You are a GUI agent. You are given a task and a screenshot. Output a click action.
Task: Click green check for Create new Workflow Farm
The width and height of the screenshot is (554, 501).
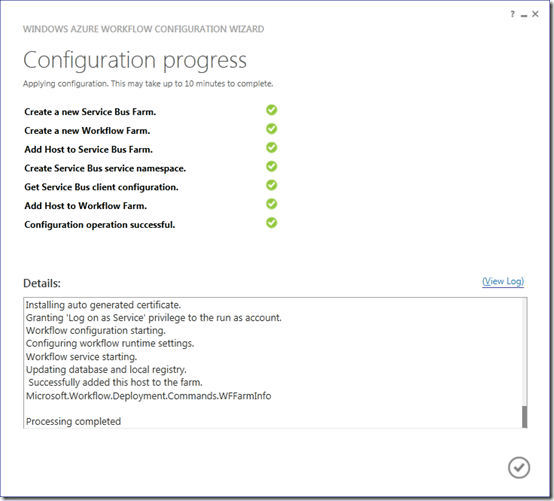point(271,129)
